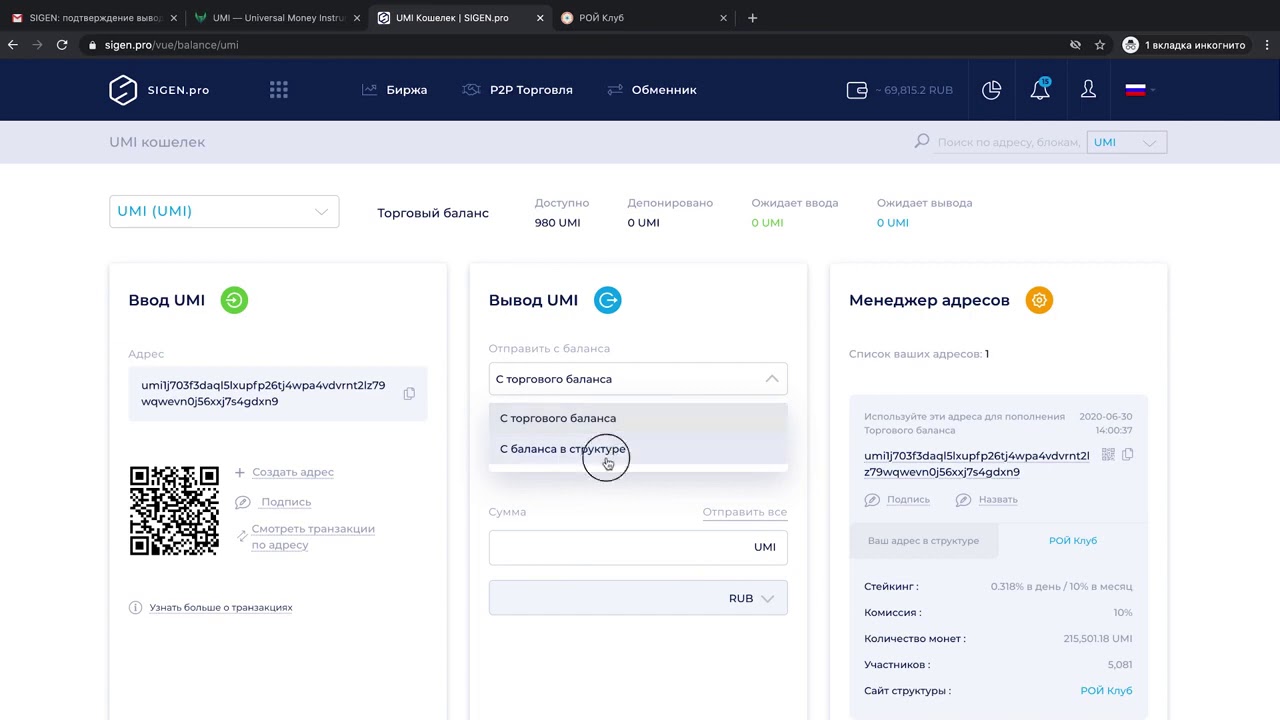Click the address link in Менеджер адресов
1280x720 pixels.
(x=977, y=464)
